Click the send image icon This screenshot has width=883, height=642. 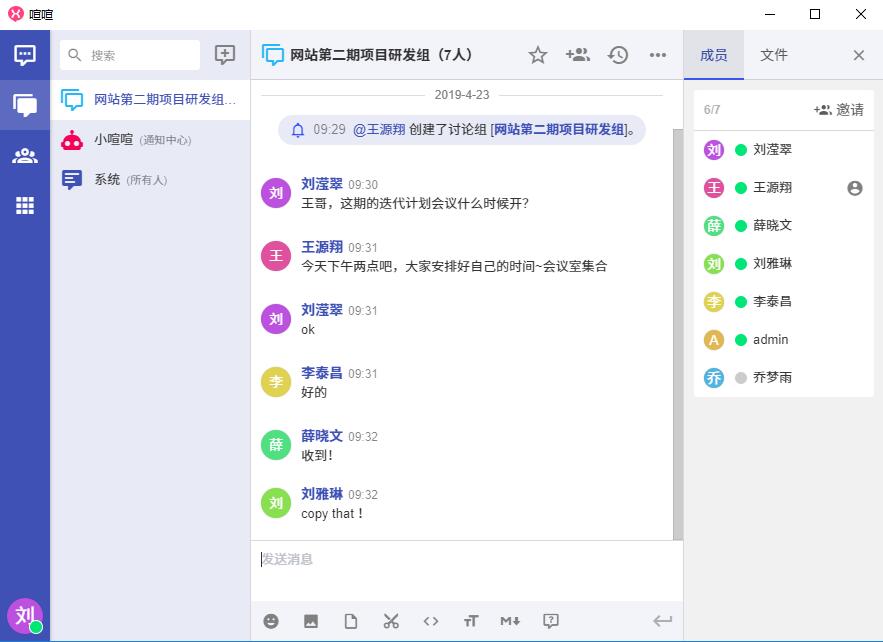(311, 621)
